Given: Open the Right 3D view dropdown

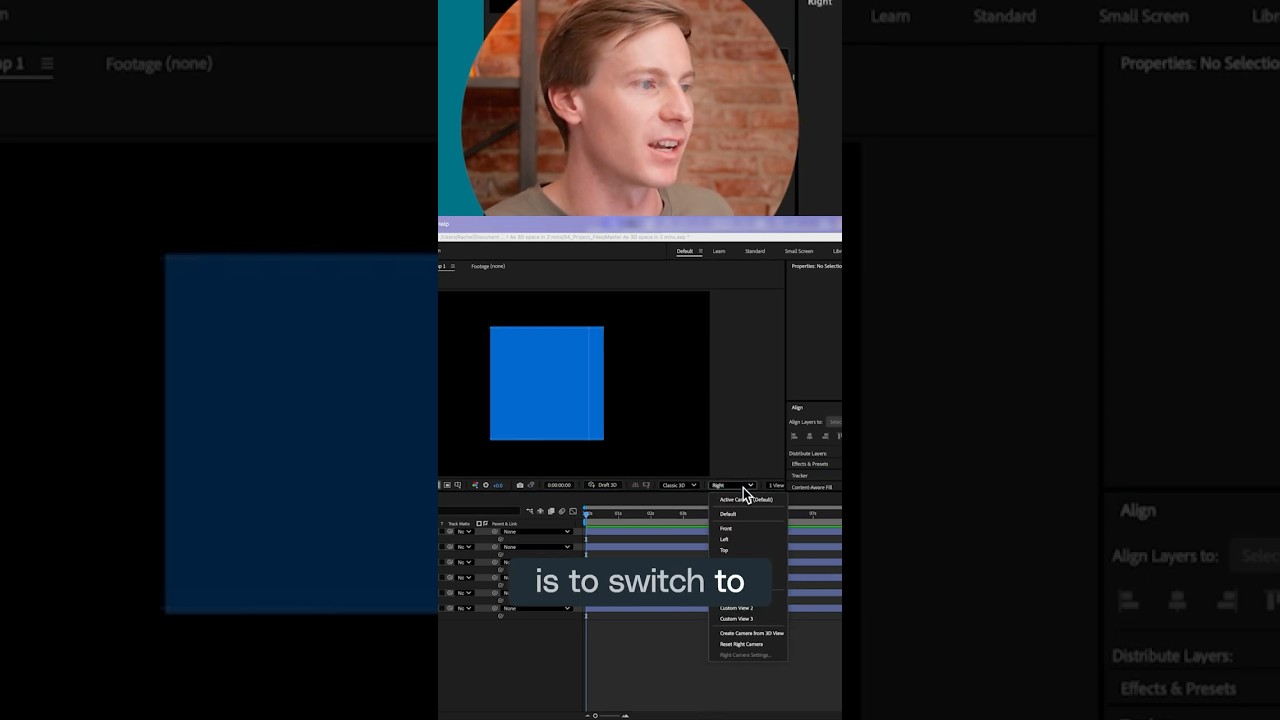Looking at the screenshot, I should point(733,485).
